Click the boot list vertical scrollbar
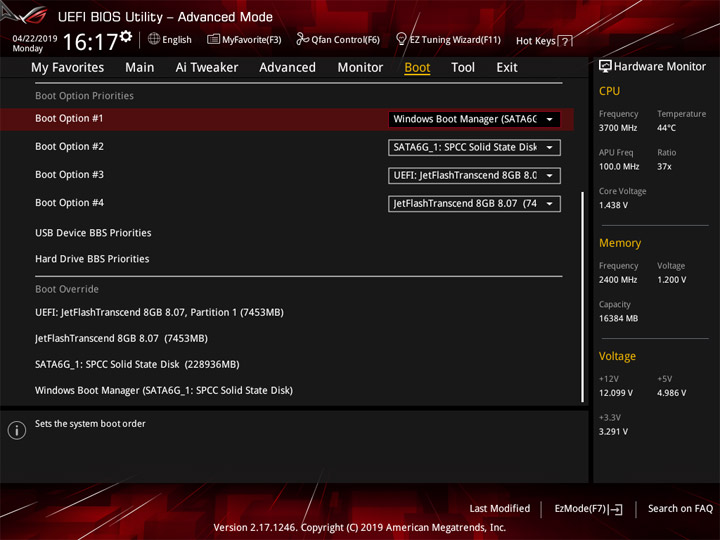This screenshot has height=540, width=720. tap(583, 297)
